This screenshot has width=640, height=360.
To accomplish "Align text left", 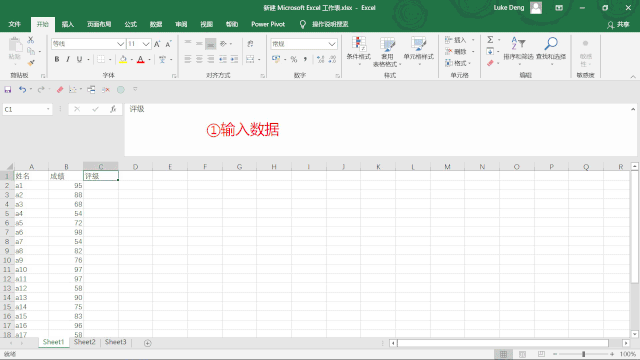I will 188,60.
